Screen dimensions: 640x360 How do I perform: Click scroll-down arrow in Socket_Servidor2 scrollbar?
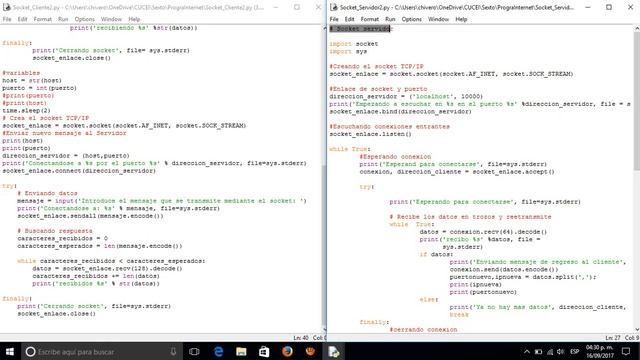point(636,329)
